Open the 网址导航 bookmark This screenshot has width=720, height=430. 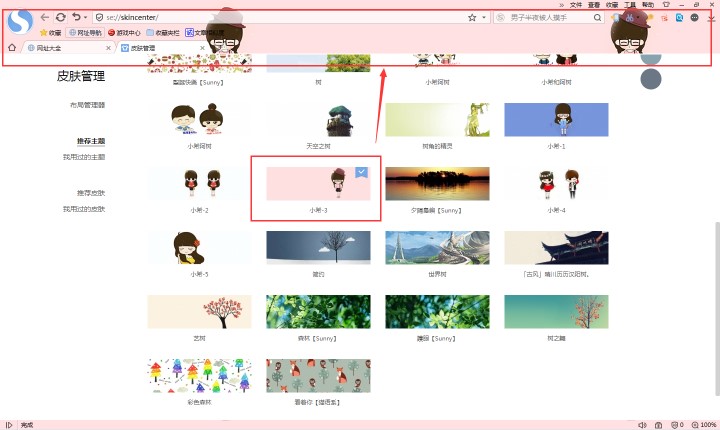pos(85,33)
